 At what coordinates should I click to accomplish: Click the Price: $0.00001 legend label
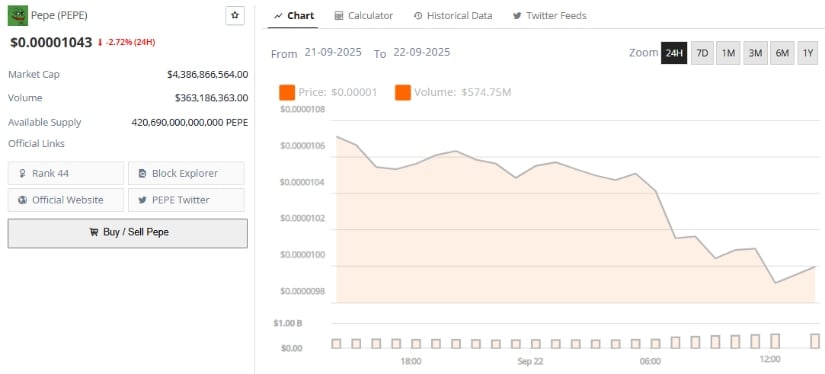click(338, 93)
